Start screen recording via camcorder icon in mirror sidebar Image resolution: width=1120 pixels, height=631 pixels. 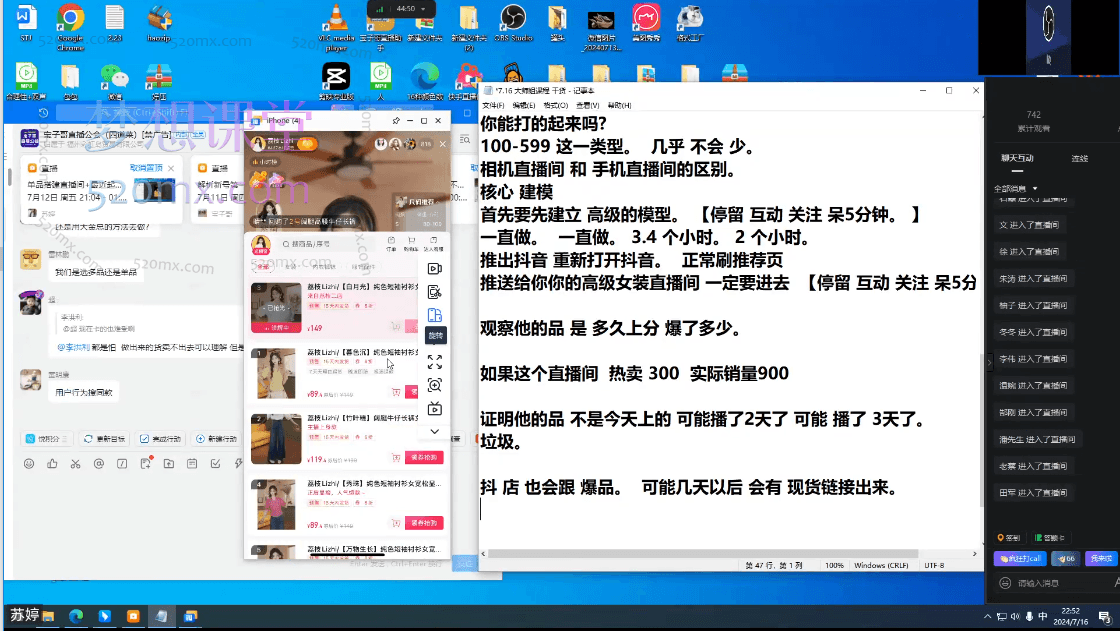435,268
